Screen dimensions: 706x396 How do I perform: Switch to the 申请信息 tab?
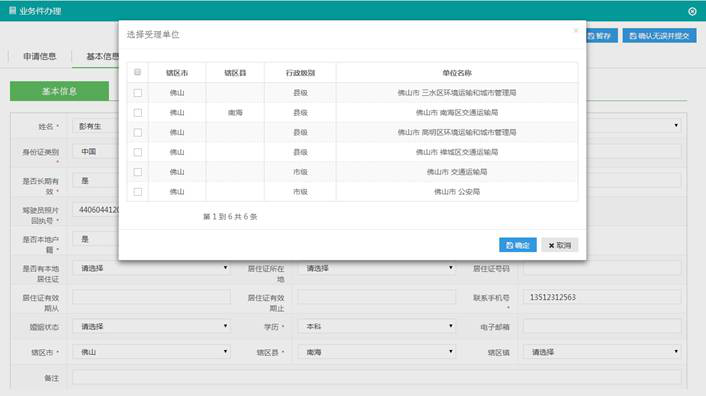pyautogui.click(x=40, y=56)
